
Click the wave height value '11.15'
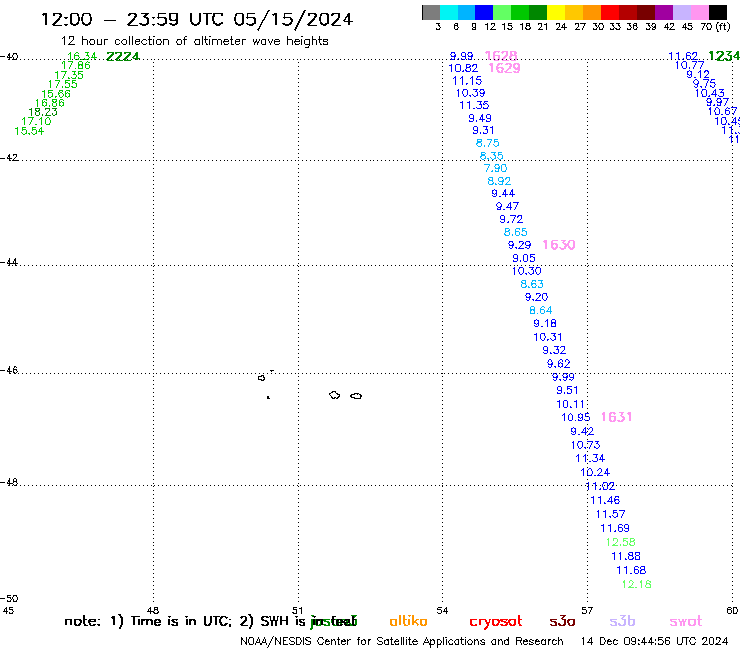[x=467, y=81]
